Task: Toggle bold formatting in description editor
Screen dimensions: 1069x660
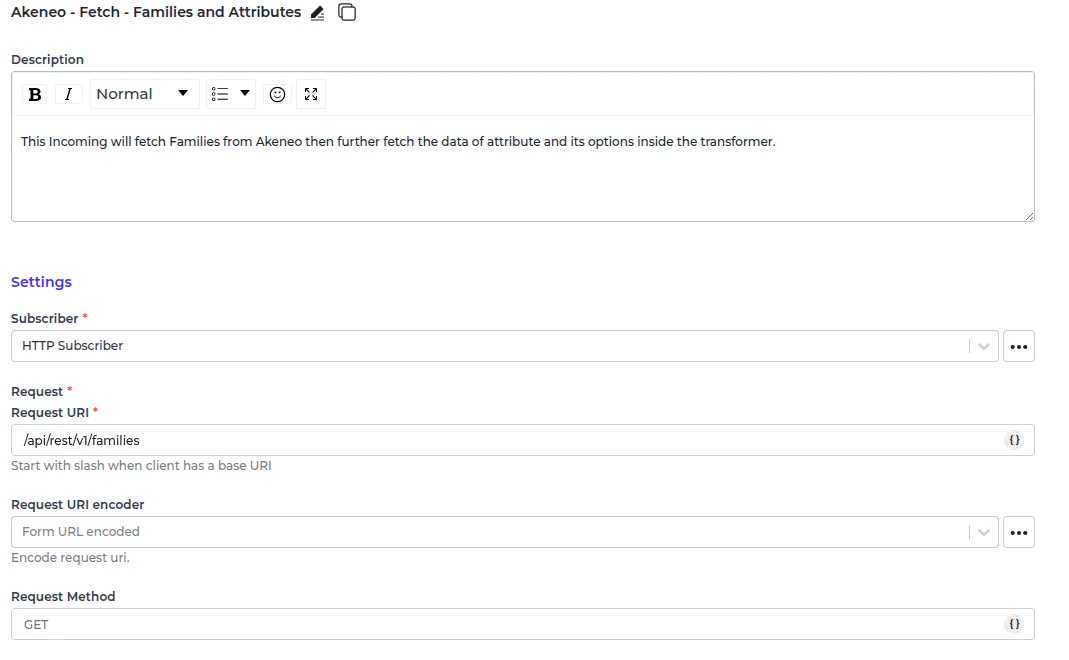Action: (35, 94)
